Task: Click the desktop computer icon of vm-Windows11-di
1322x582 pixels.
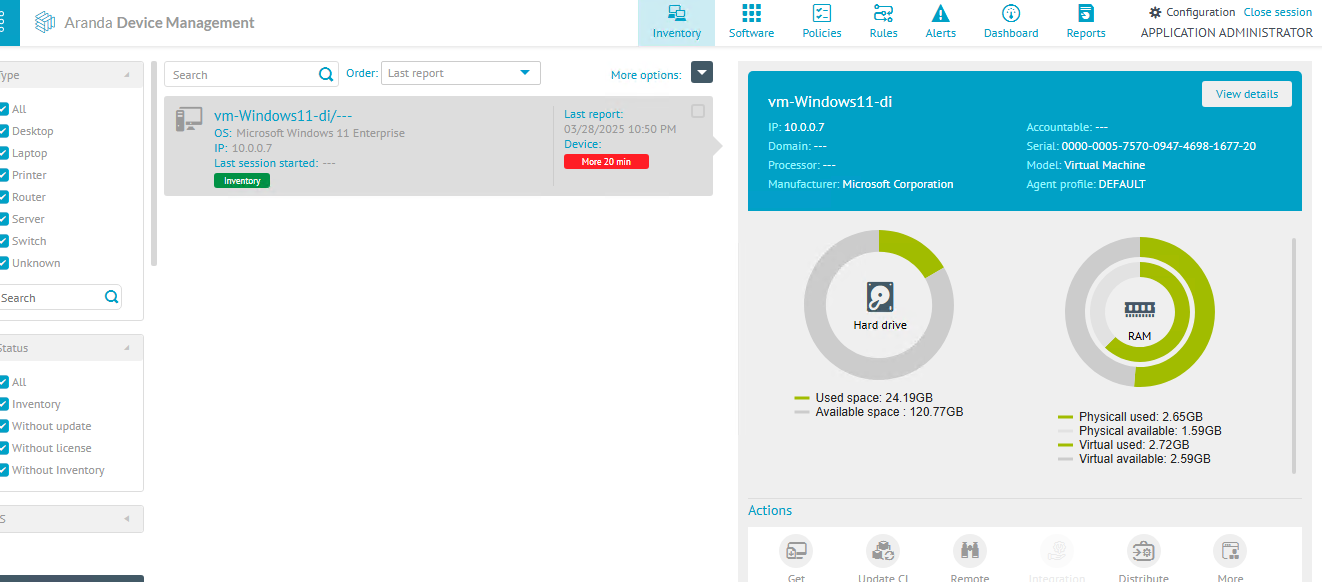Action: click(x=188, y=119)
